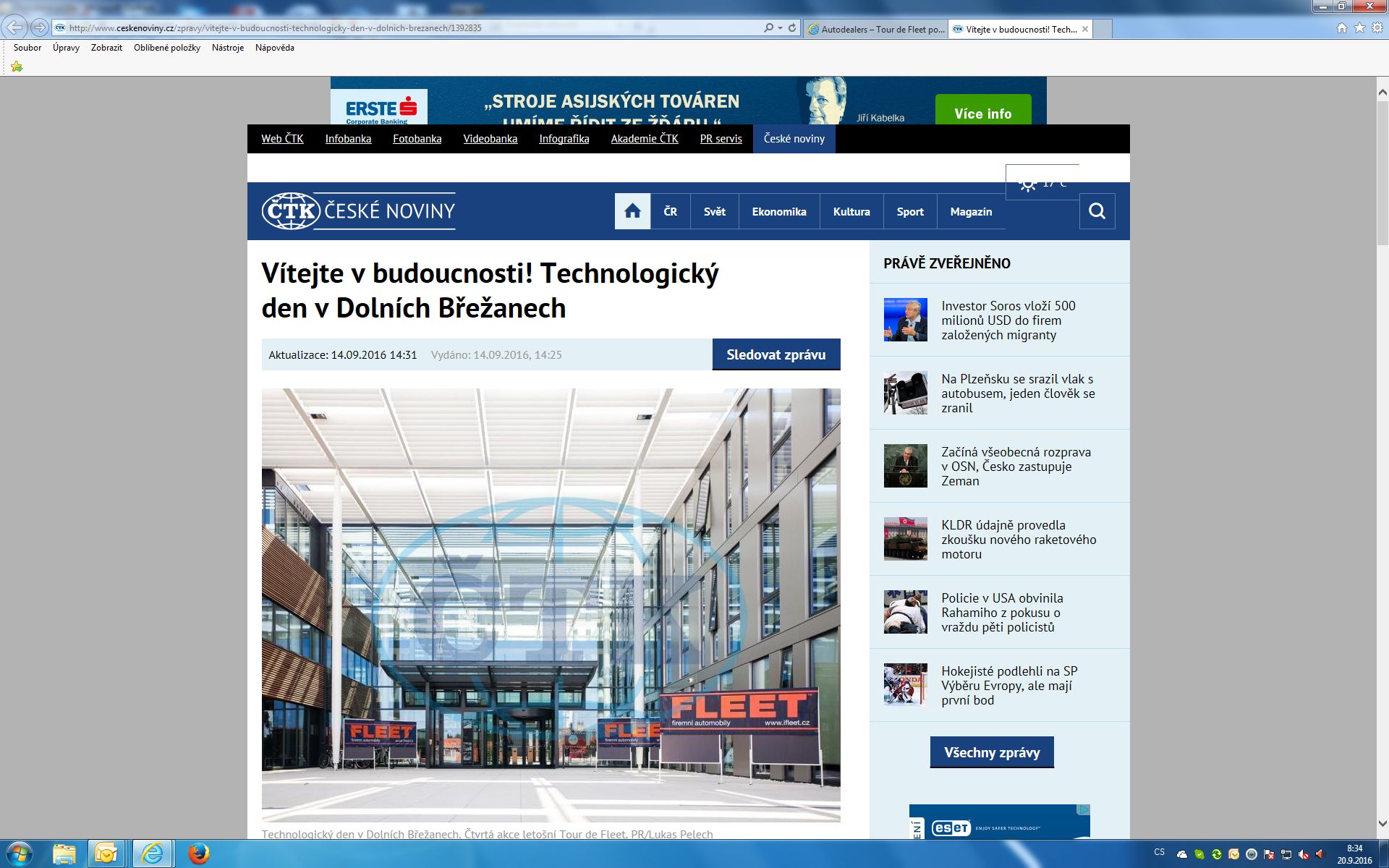Click the ERSTE Corporate Banking logo
Image resolution: width=1389 pixels, height=868 pixels.
pyautogui.click(x=379, y=109)
